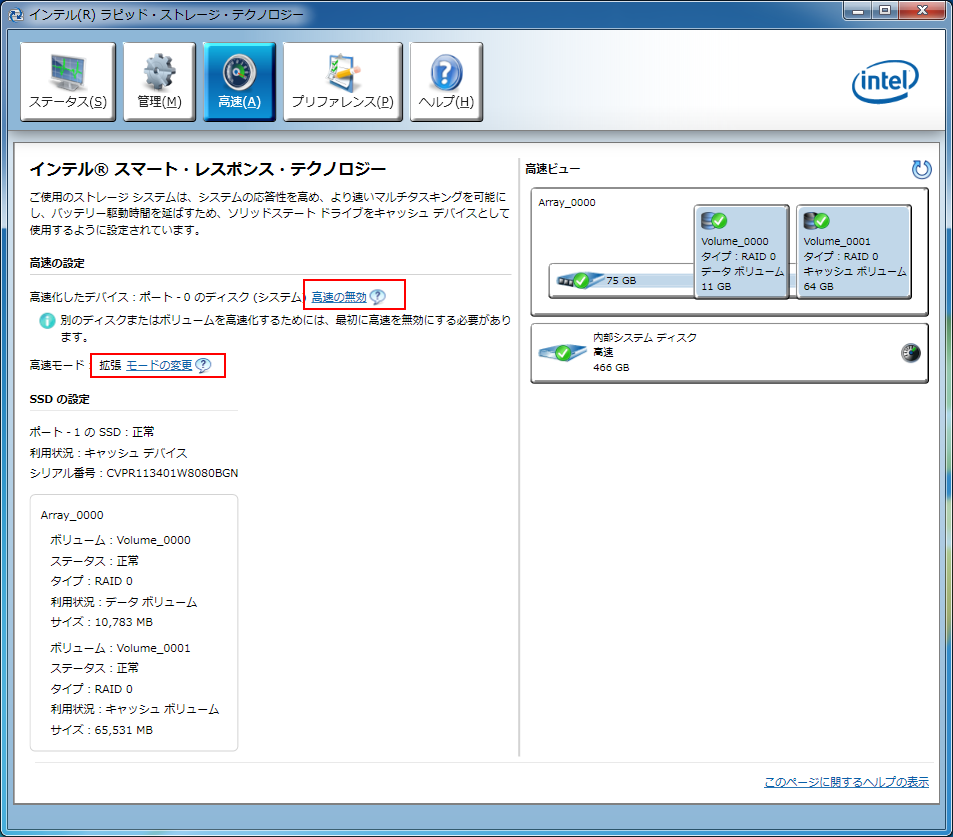Click ボリューム : Volume_0001 in array details
The height and width of the screenshot is (837, 953).
[x=120, y=648]
